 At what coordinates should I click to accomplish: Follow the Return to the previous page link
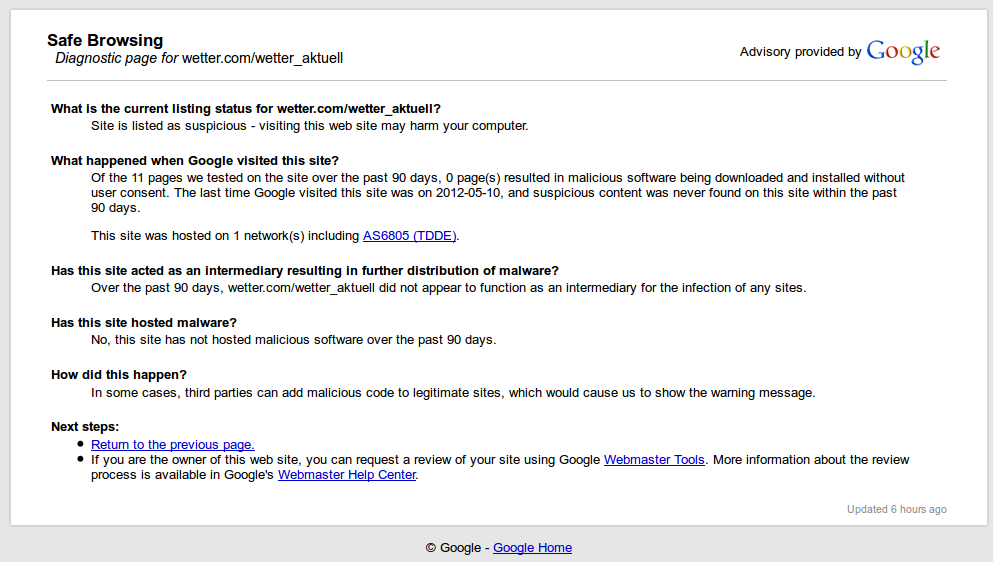pos(172,445)
